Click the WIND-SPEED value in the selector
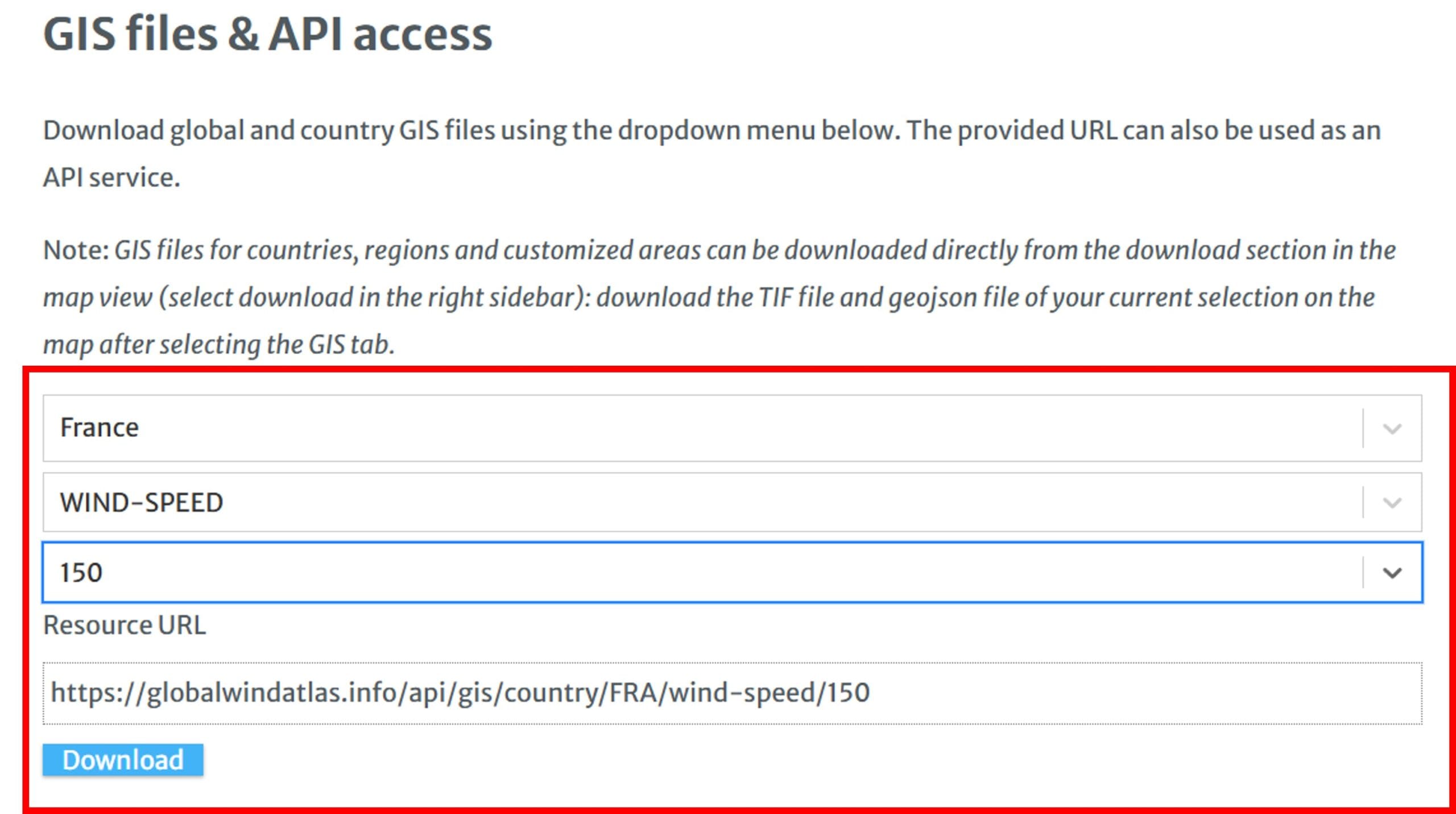1456x814 pixels. pos(142,503)
